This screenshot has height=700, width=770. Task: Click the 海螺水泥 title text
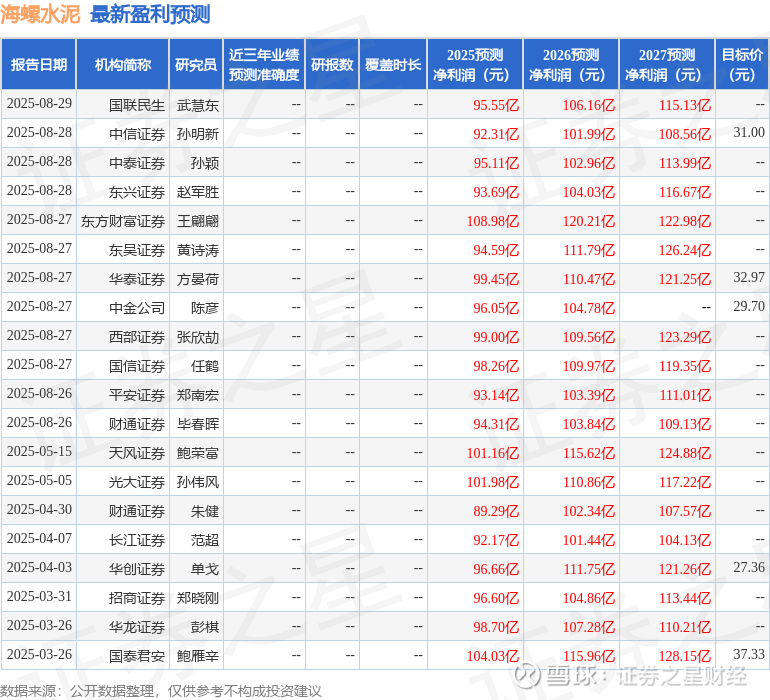(40, 14)
